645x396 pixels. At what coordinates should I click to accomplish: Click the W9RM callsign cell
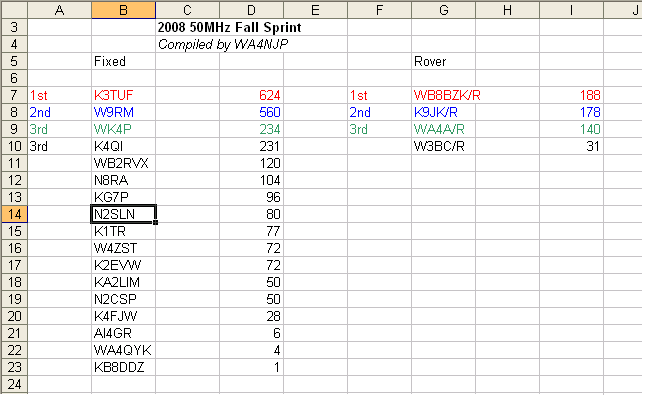pos(123,112)
